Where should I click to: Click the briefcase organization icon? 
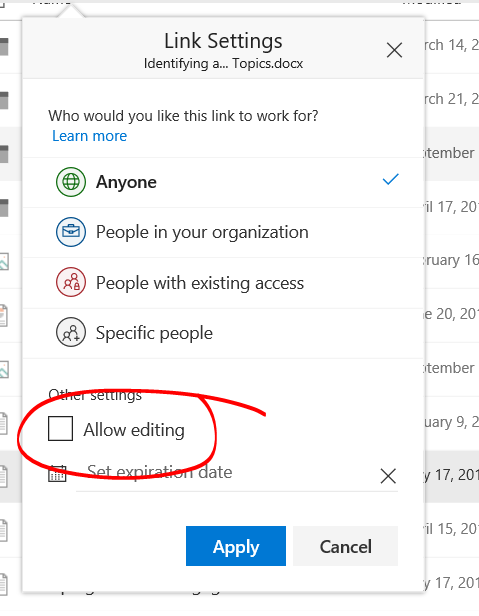[x=71, y=232]
